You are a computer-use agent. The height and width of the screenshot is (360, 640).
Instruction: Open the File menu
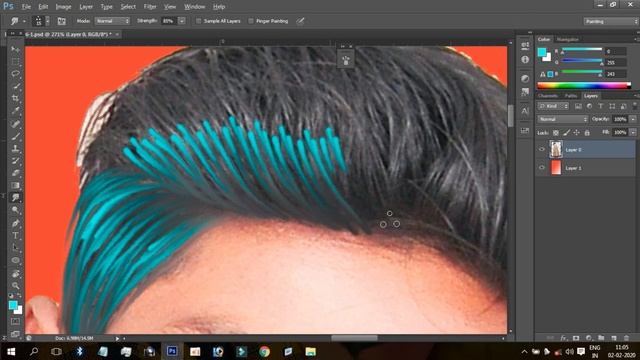pyautogui.click(x=26, y=7)
